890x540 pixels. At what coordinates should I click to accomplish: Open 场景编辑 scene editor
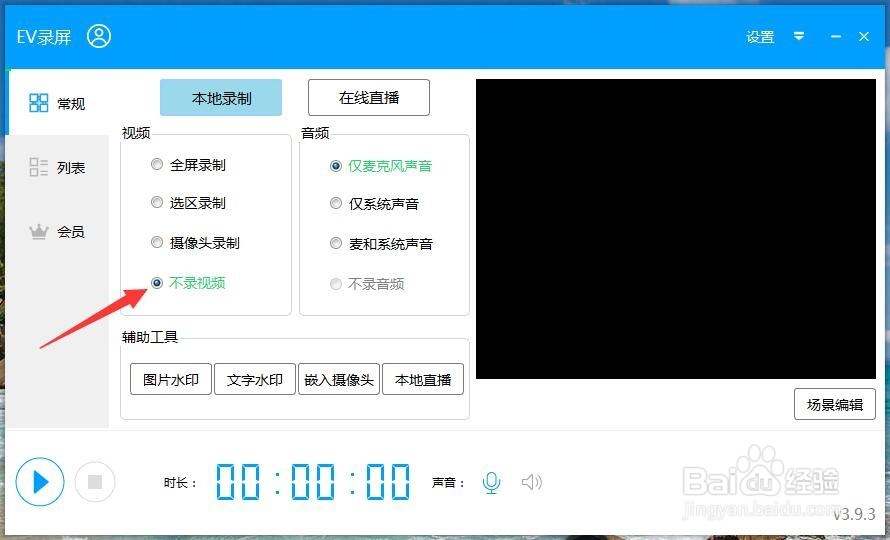tap(835, 404)
